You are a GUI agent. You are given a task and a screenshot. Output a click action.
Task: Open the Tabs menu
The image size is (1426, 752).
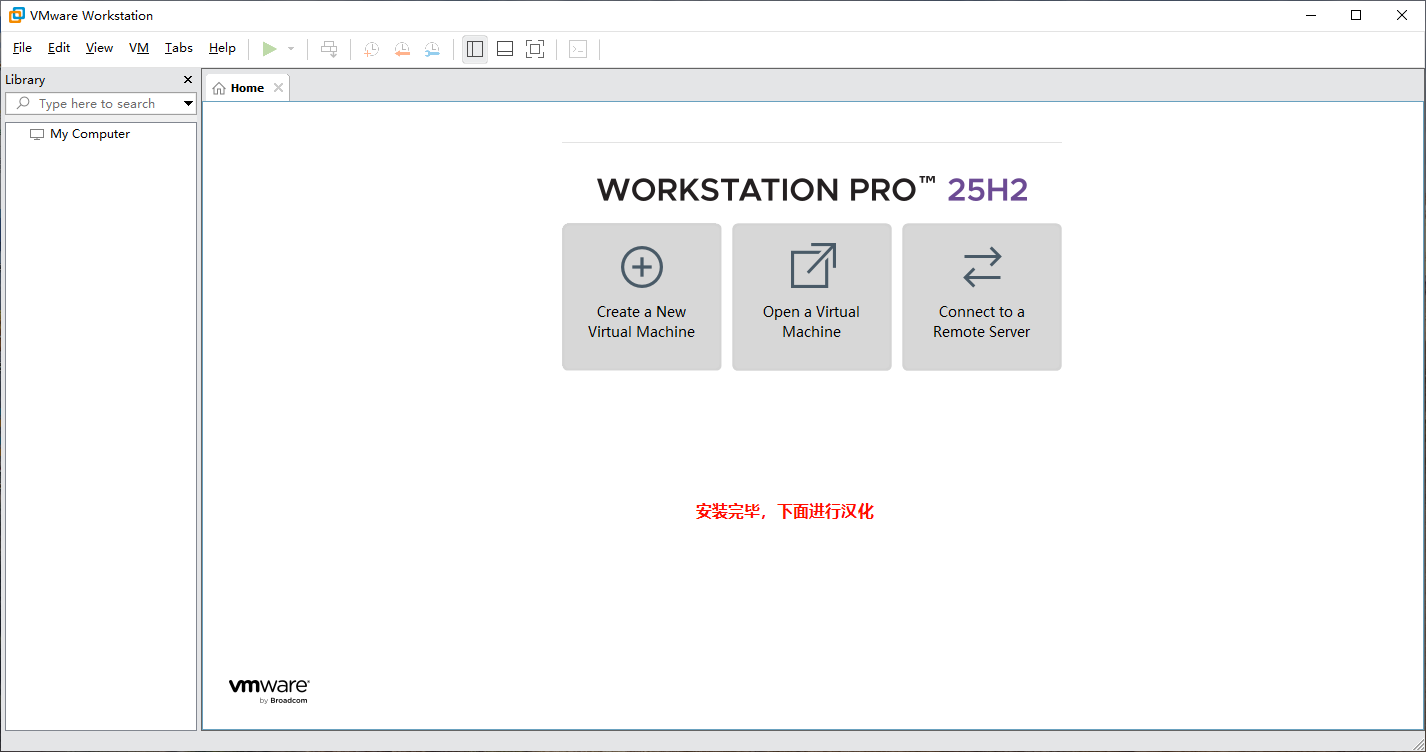point(179,48)
